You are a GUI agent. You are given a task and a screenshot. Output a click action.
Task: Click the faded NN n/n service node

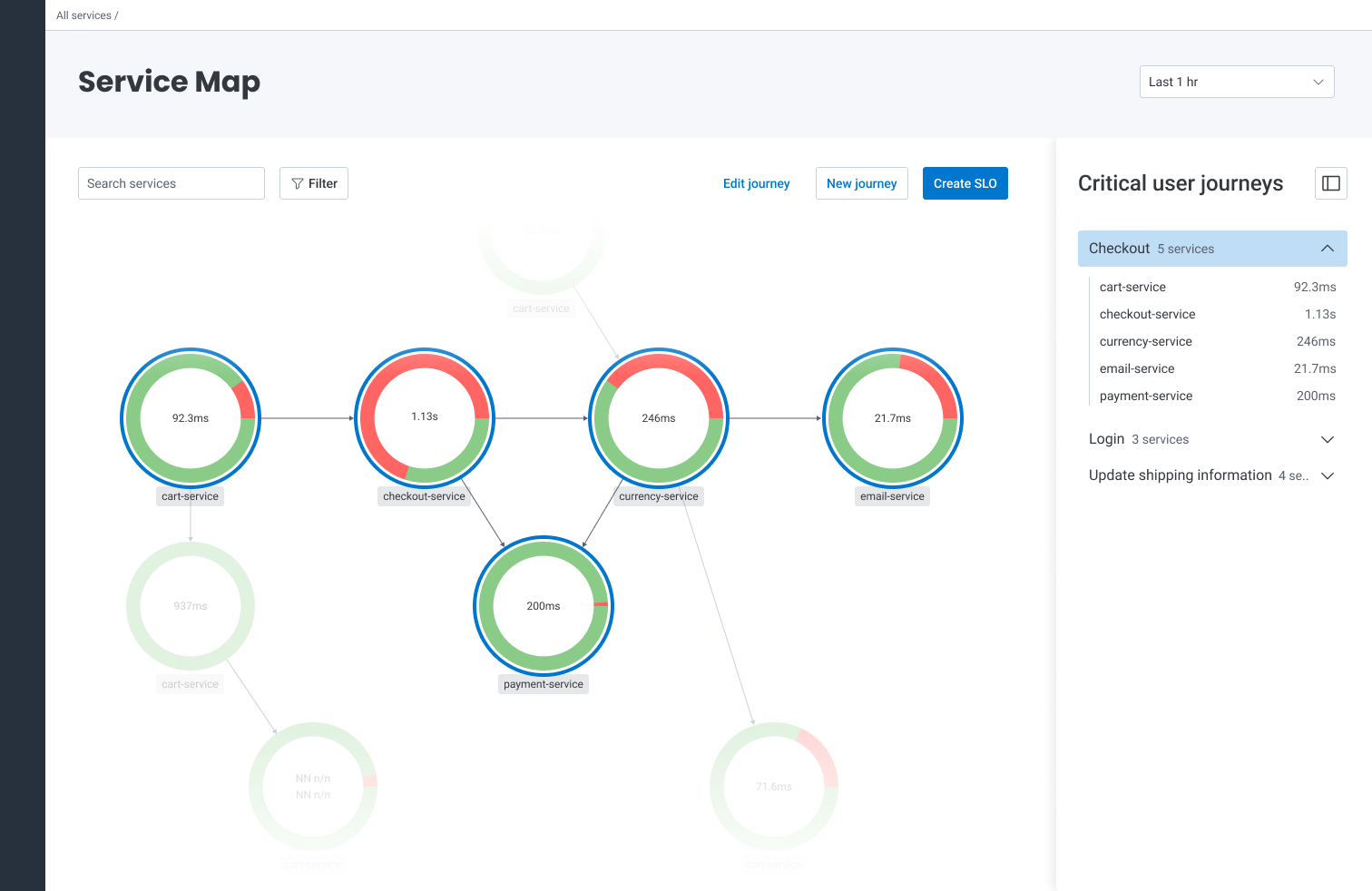[313, 787]
